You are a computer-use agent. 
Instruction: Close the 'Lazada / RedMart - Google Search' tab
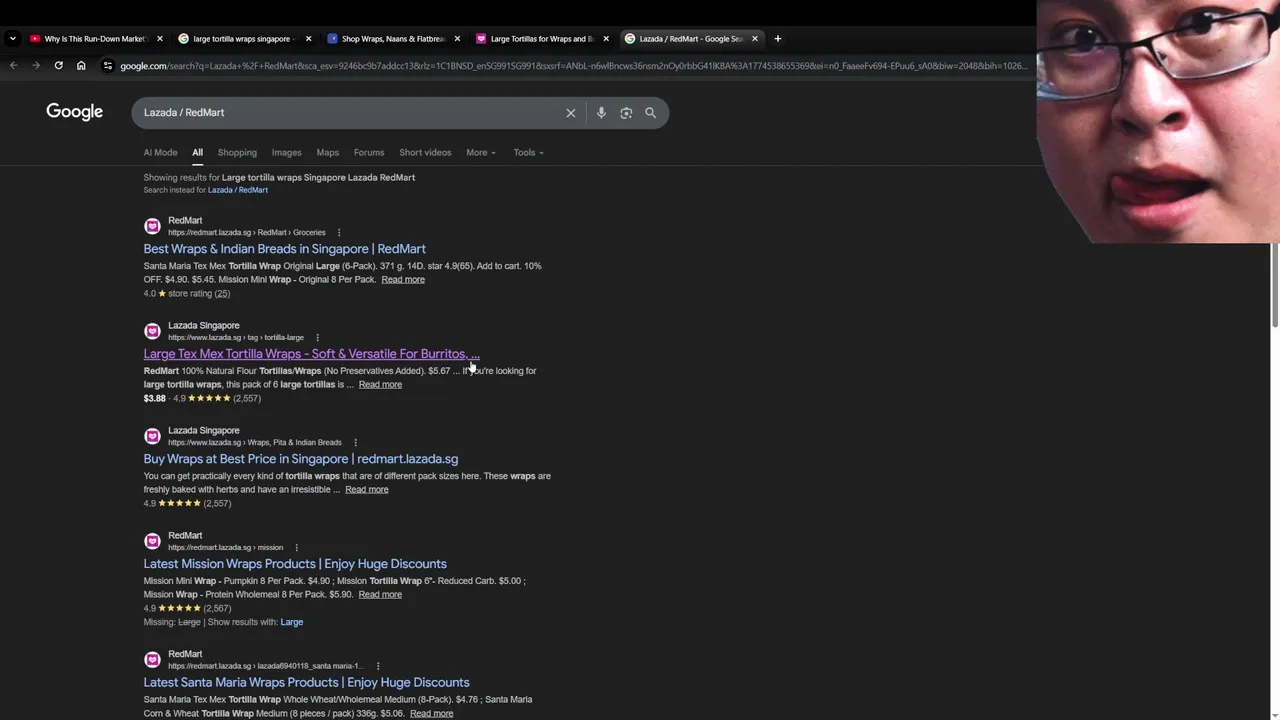(x=755, y=39)
